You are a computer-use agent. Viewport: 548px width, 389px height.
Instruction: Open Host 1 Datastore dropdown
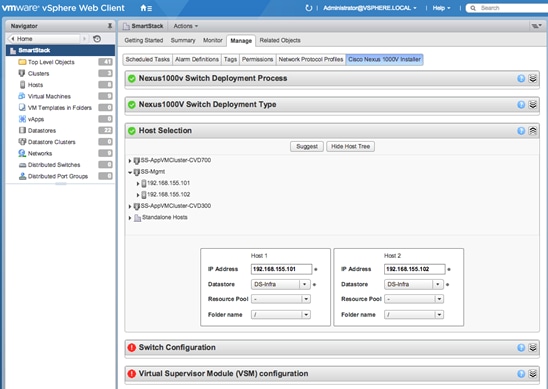(281, 284)
